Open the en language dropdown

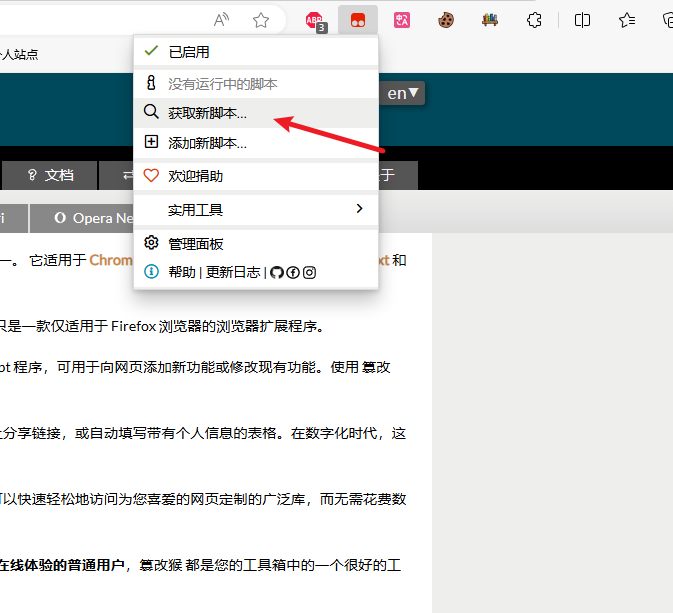(x=403, y=93)
